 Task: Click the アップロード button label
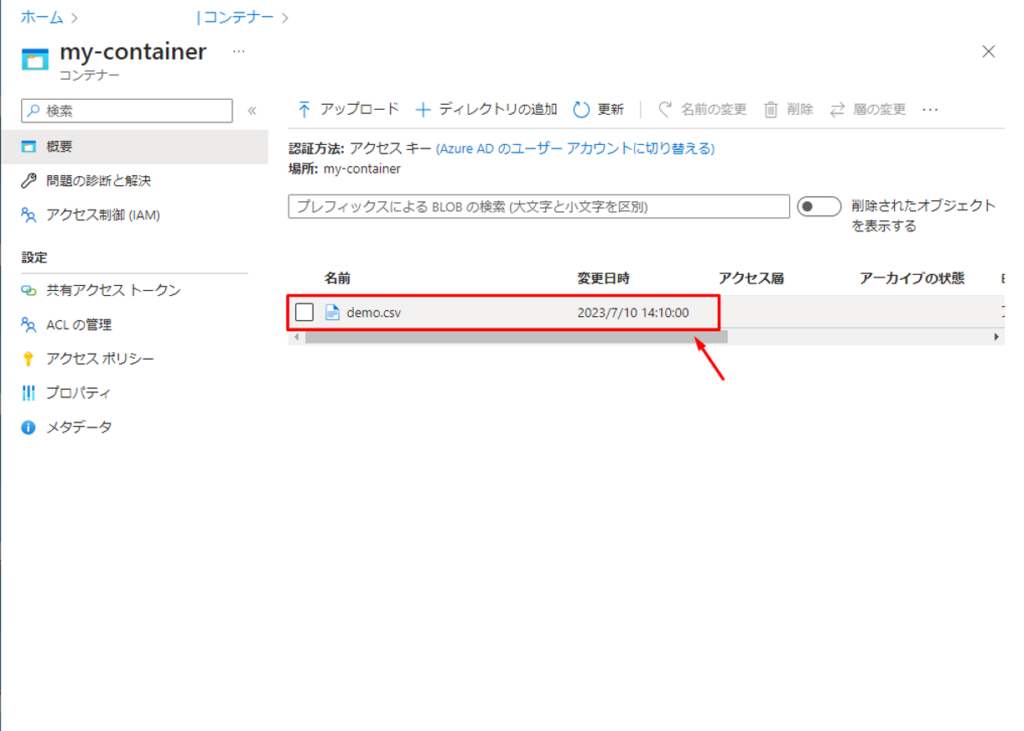coord(359,109)
